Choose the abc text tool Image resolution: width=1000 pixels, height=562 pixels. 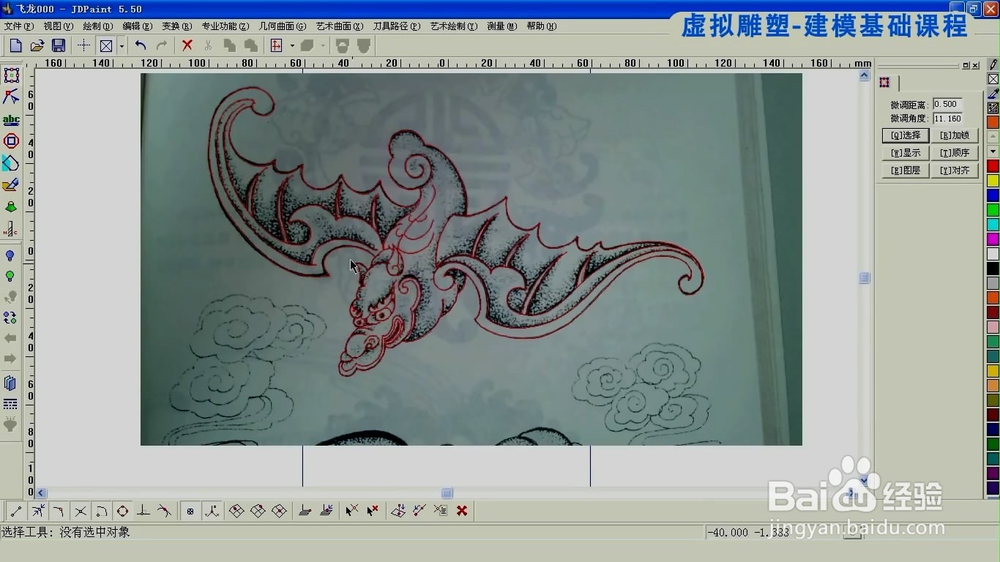click(x=11, y=119)
